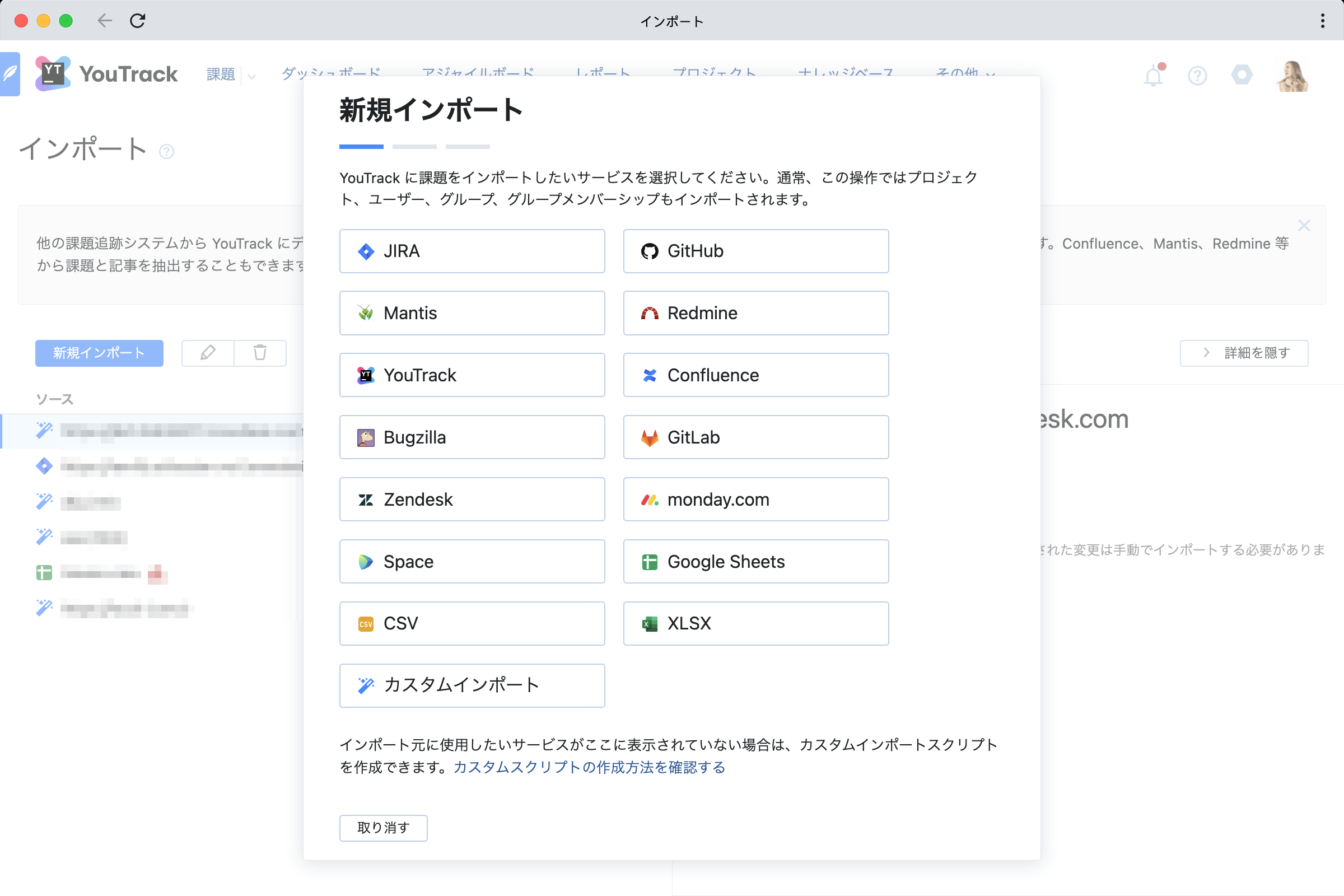Viewport: 1344px width, 896px height.
Task: Pick the GitLab import service
Action: 755,437
